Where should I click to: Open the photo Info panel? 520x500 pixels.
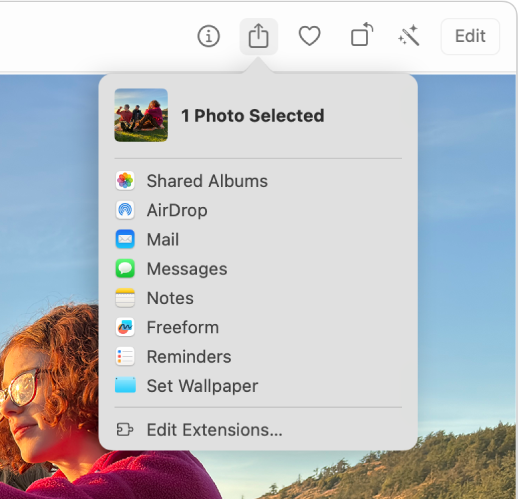coord(208,36)
